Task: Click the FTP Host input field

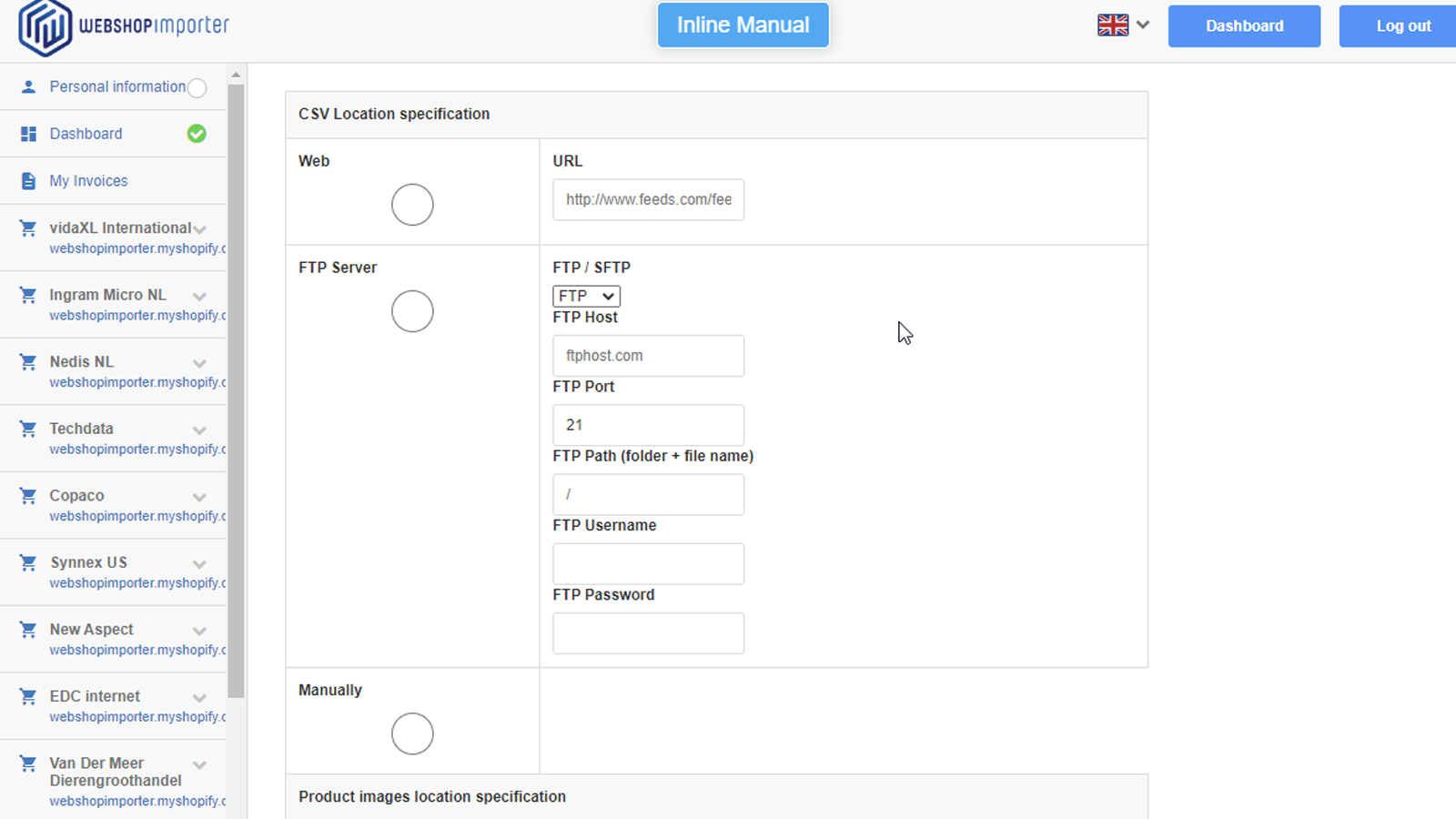Action: pyautogui.click(x=648, y=356)
